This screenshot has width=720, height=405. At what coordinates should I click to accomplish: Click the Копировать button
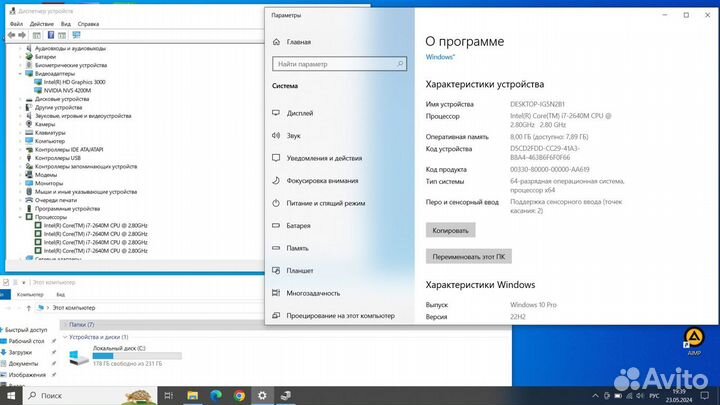[x=450, y=230]
